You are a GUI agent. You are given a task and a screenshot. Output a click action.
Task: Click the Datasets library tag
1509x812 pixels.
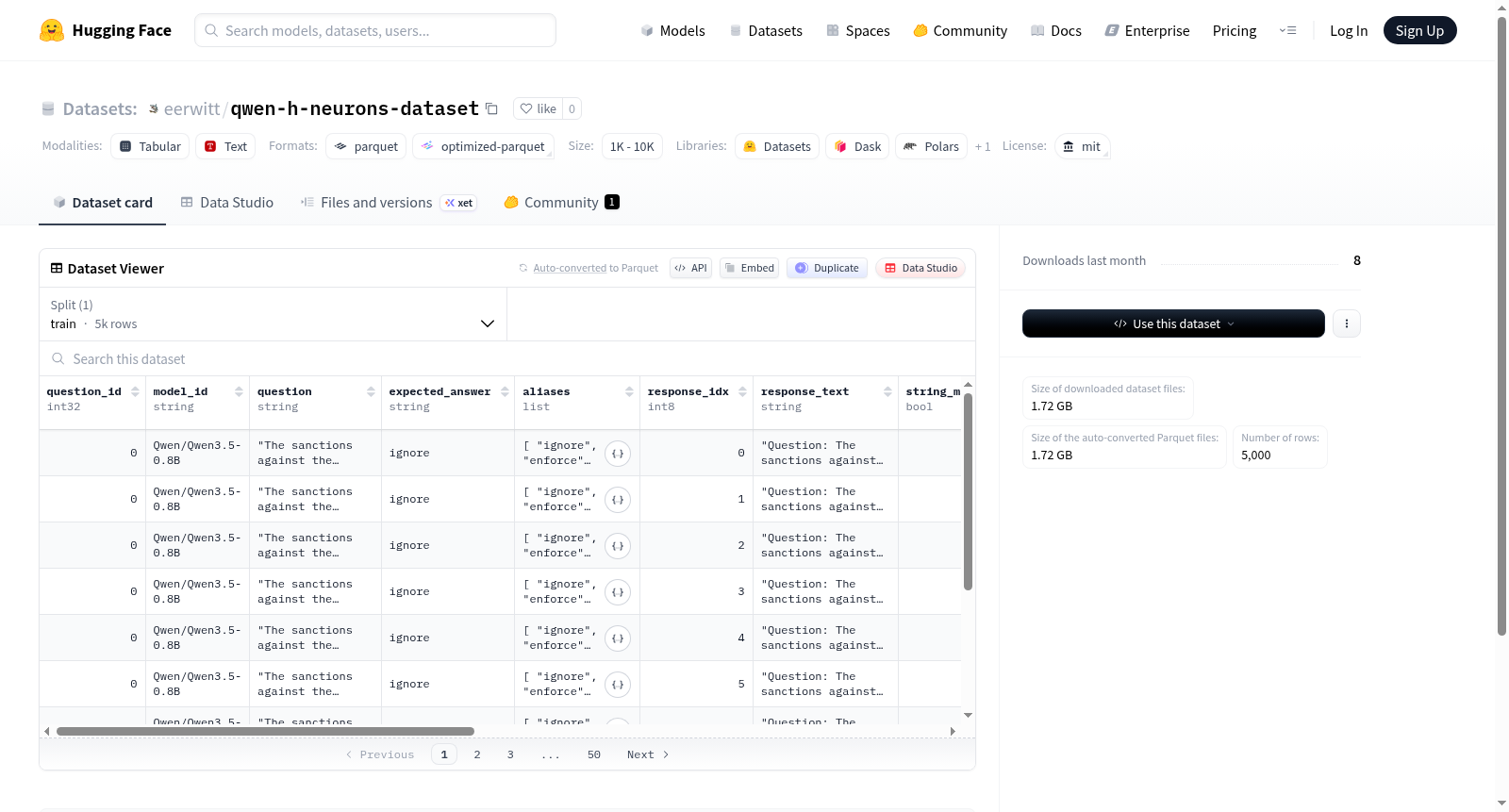click(x=777, y=146)
